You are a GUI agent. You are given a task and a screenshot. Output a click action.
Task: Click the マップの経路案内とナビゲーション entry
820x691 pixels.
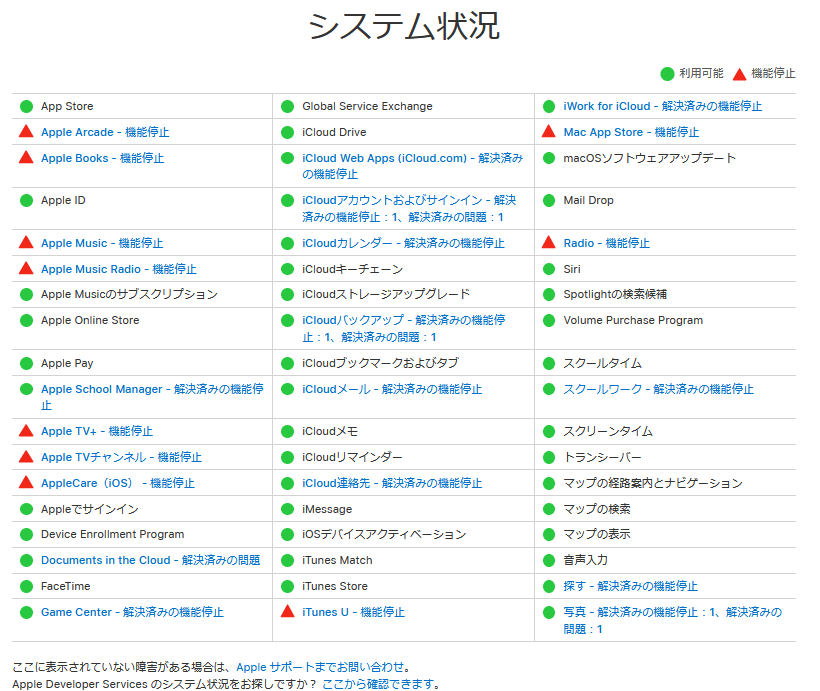point(653,483)
